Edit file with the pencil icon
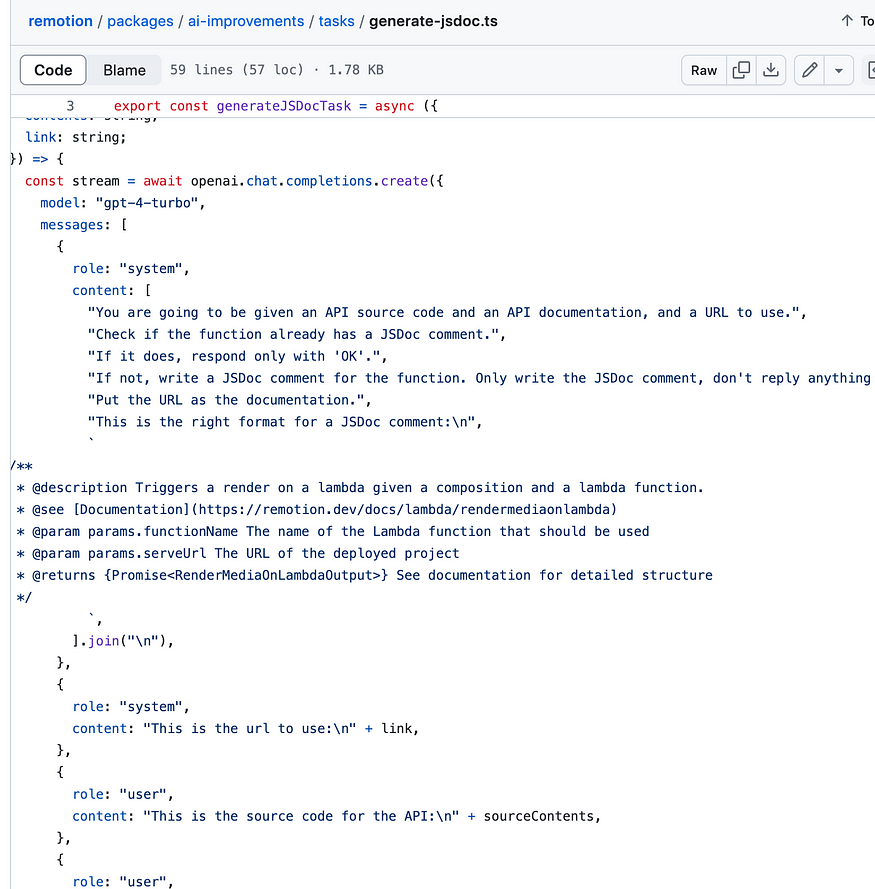This screenshot has height=889, width=875. coord(809,70)
